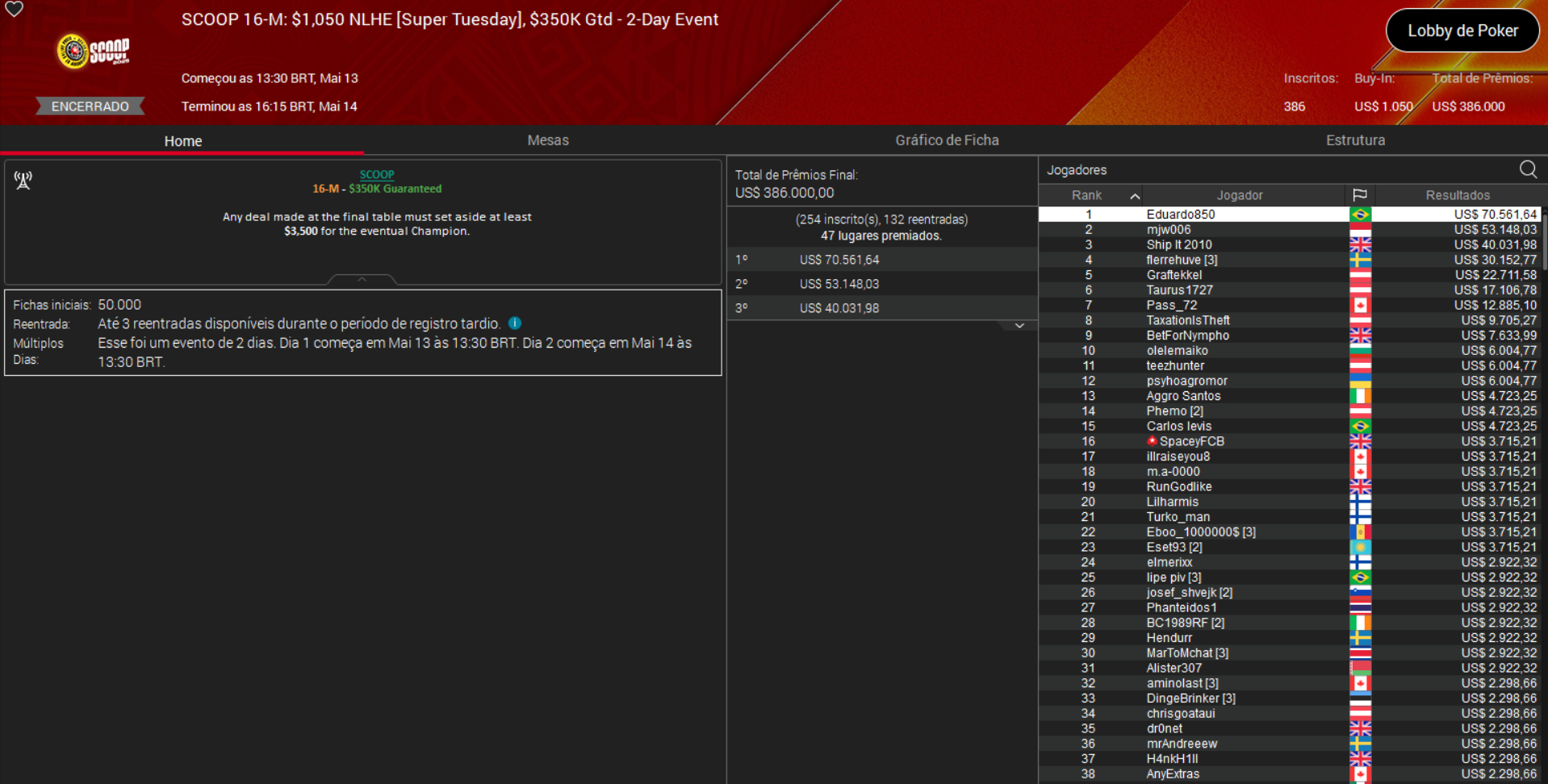Click flag beside Aggro Santos

click(1360, 396)
